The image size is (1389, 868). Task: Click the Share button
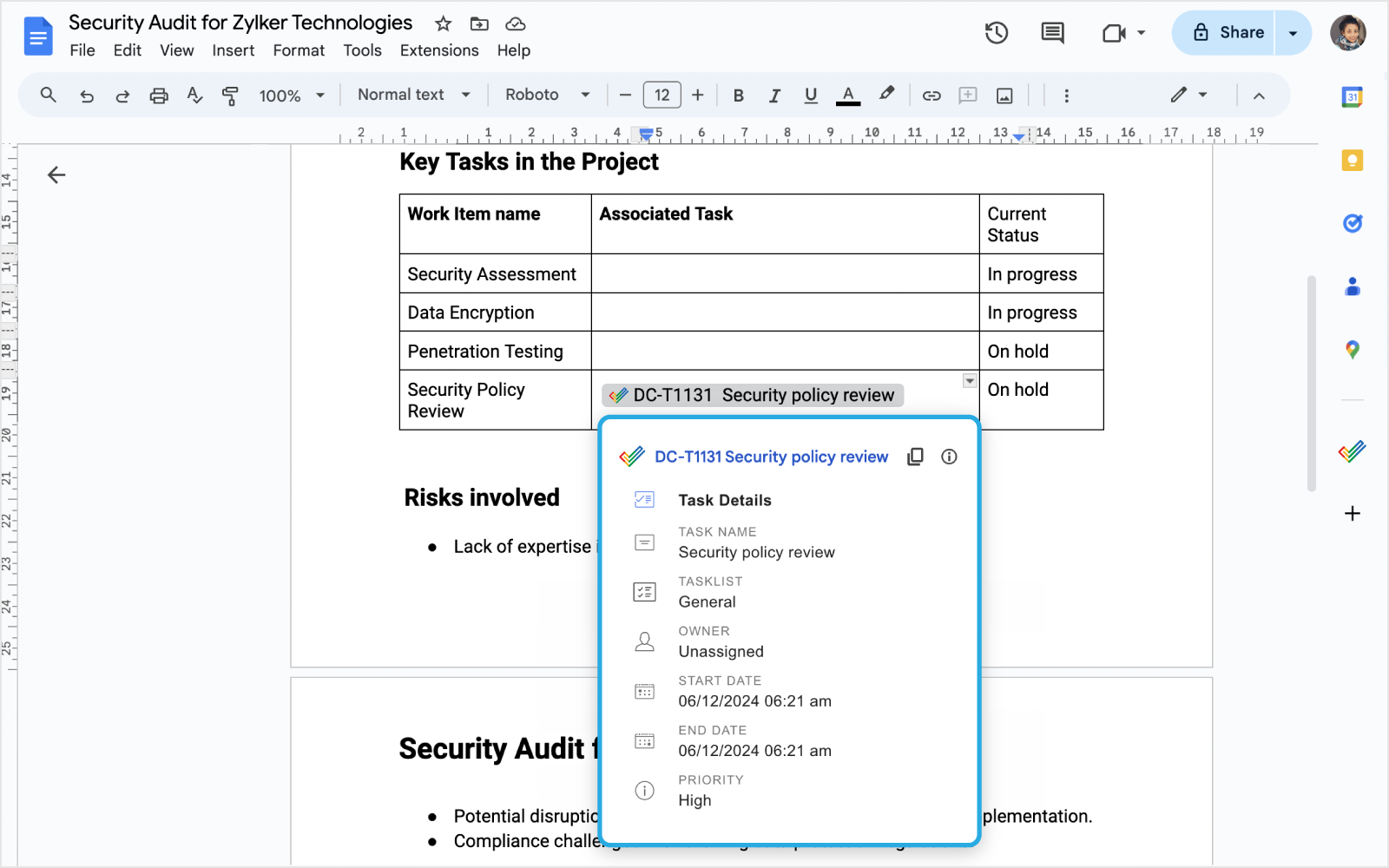(1223, 33)
